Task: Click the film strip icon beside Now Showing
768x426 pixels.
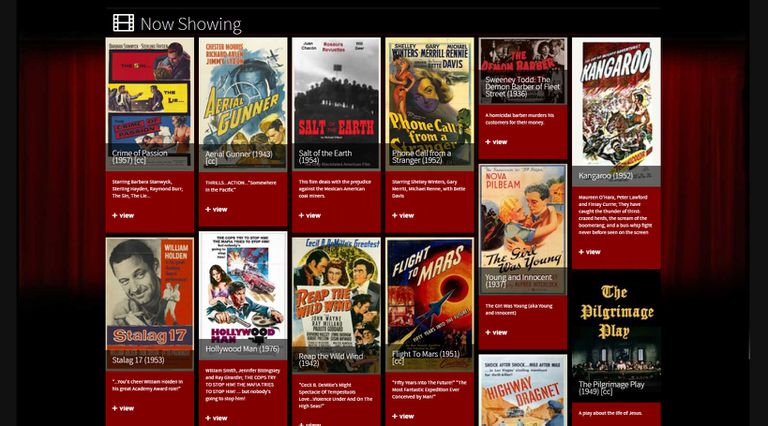Action: click(123, 23)
